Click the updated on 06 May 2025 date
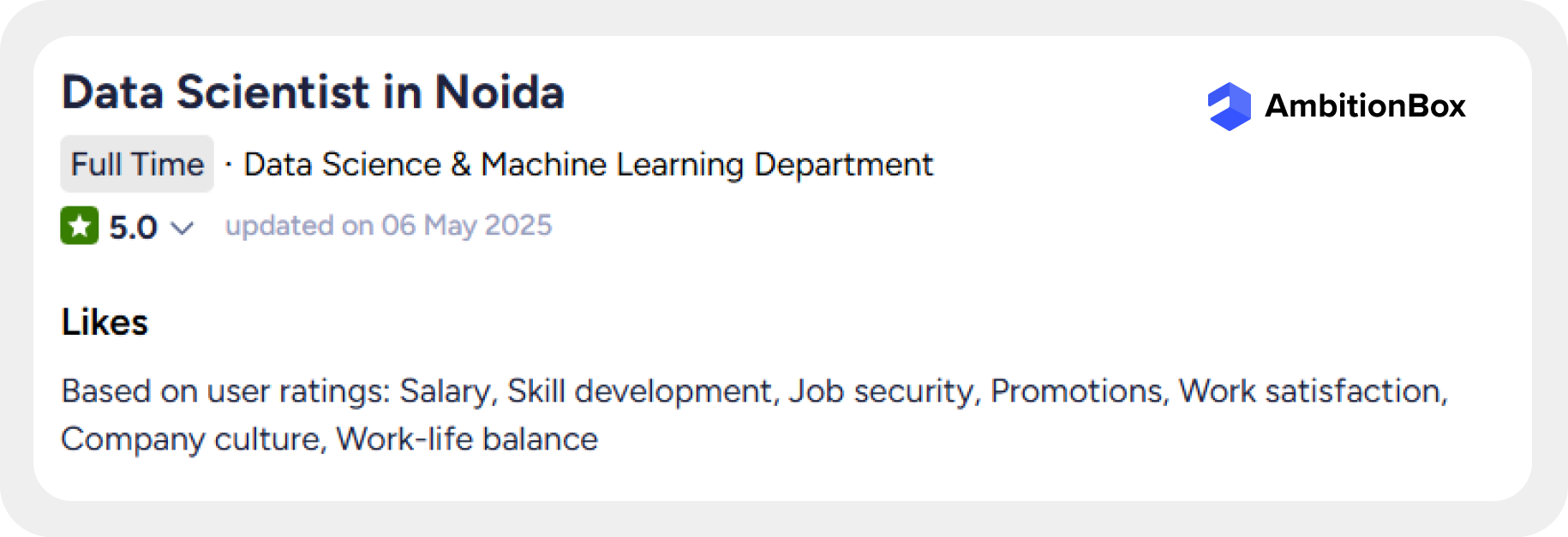This screenshot has width=1568, height=537. tap(388, 225)
